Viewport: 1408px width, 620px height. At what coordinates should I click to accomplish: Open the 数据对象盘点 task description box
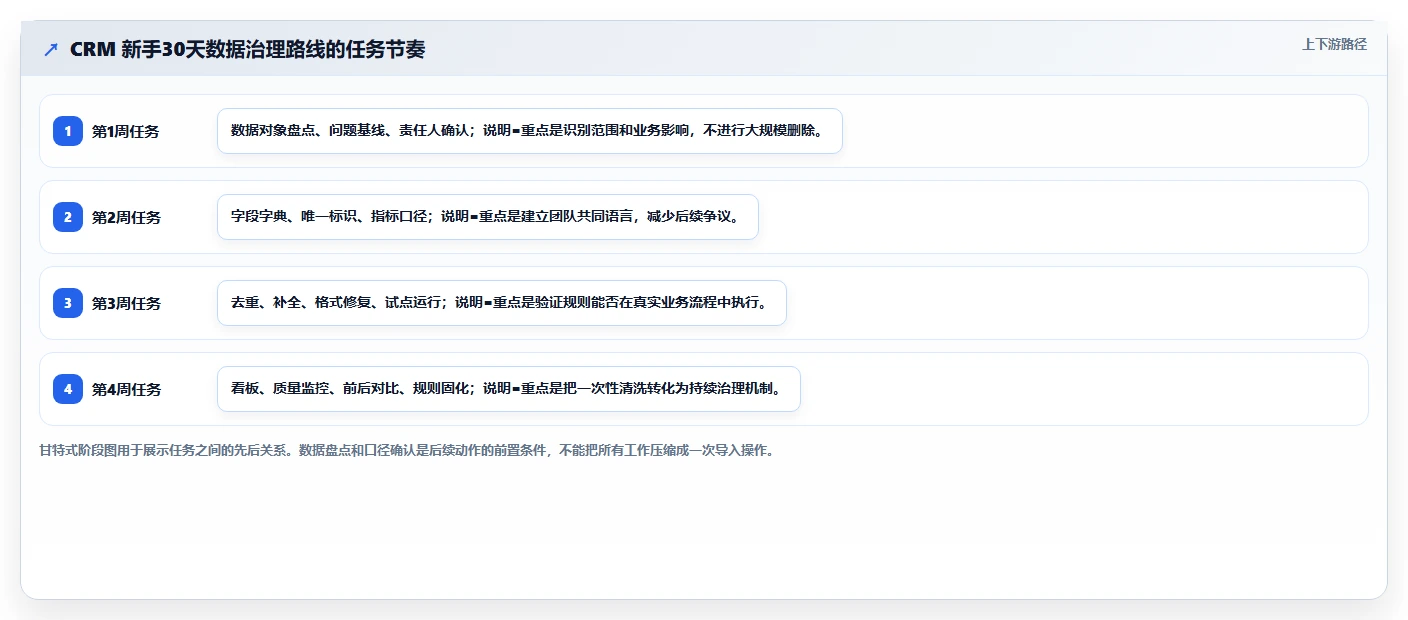pyautogui.click(x=530, y=131)
